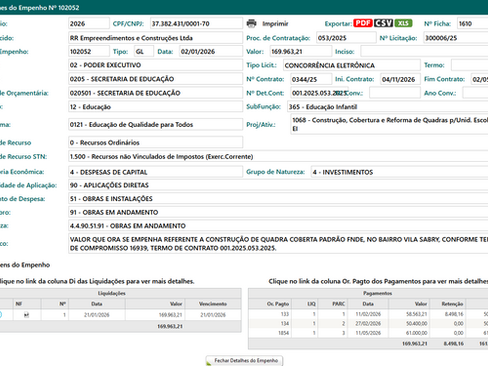Click the Tipo field showing GL
Image resolution: width=488 pixels, height=366 pixels.
click(144, 52)
